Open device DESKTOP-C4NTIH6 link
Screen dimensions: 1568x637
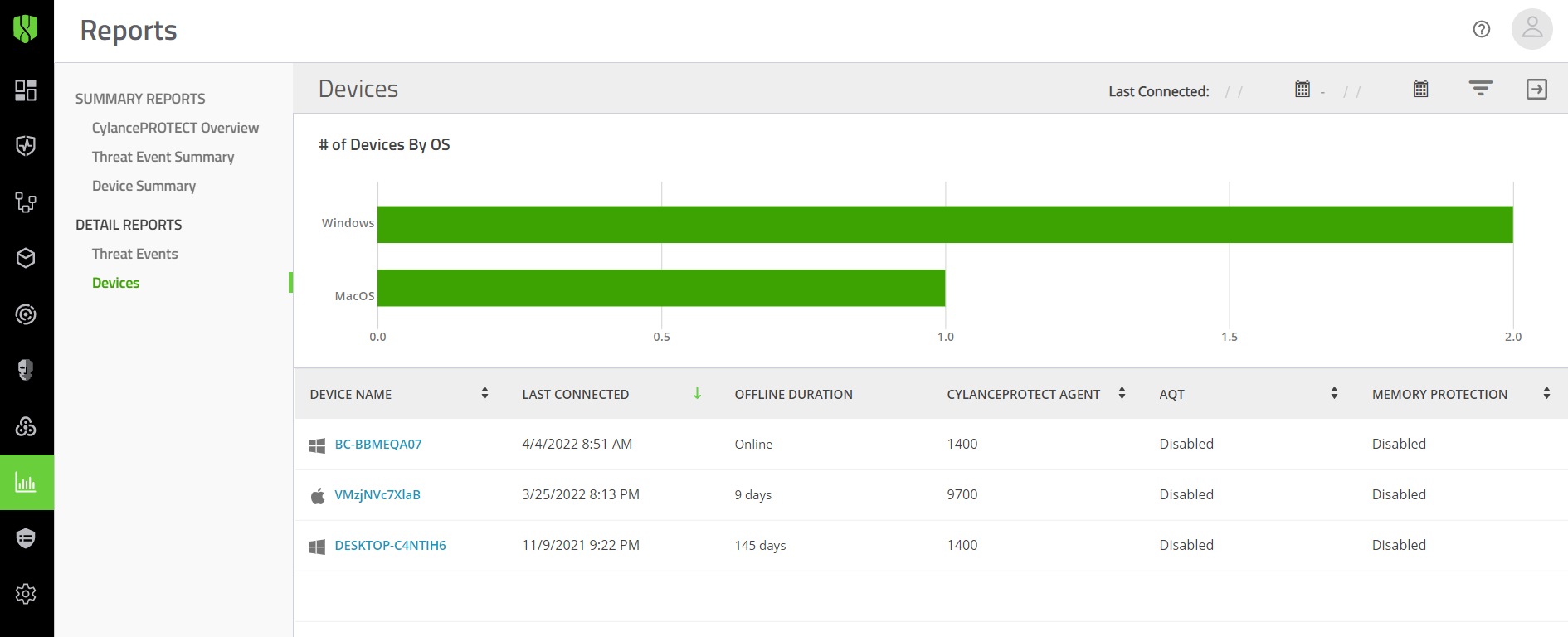pos(390,546)
